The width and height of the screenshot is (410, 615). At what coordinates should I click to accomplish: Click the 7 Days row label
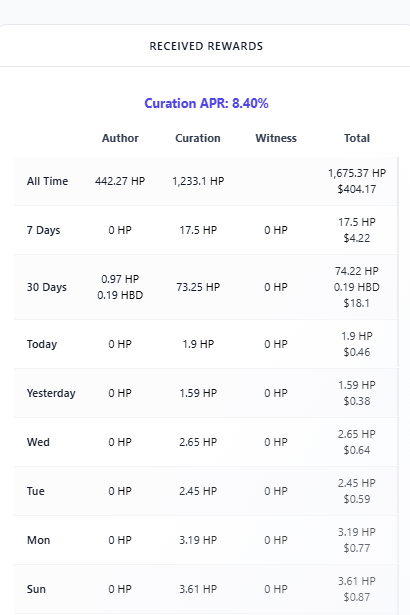coord(44,230)
